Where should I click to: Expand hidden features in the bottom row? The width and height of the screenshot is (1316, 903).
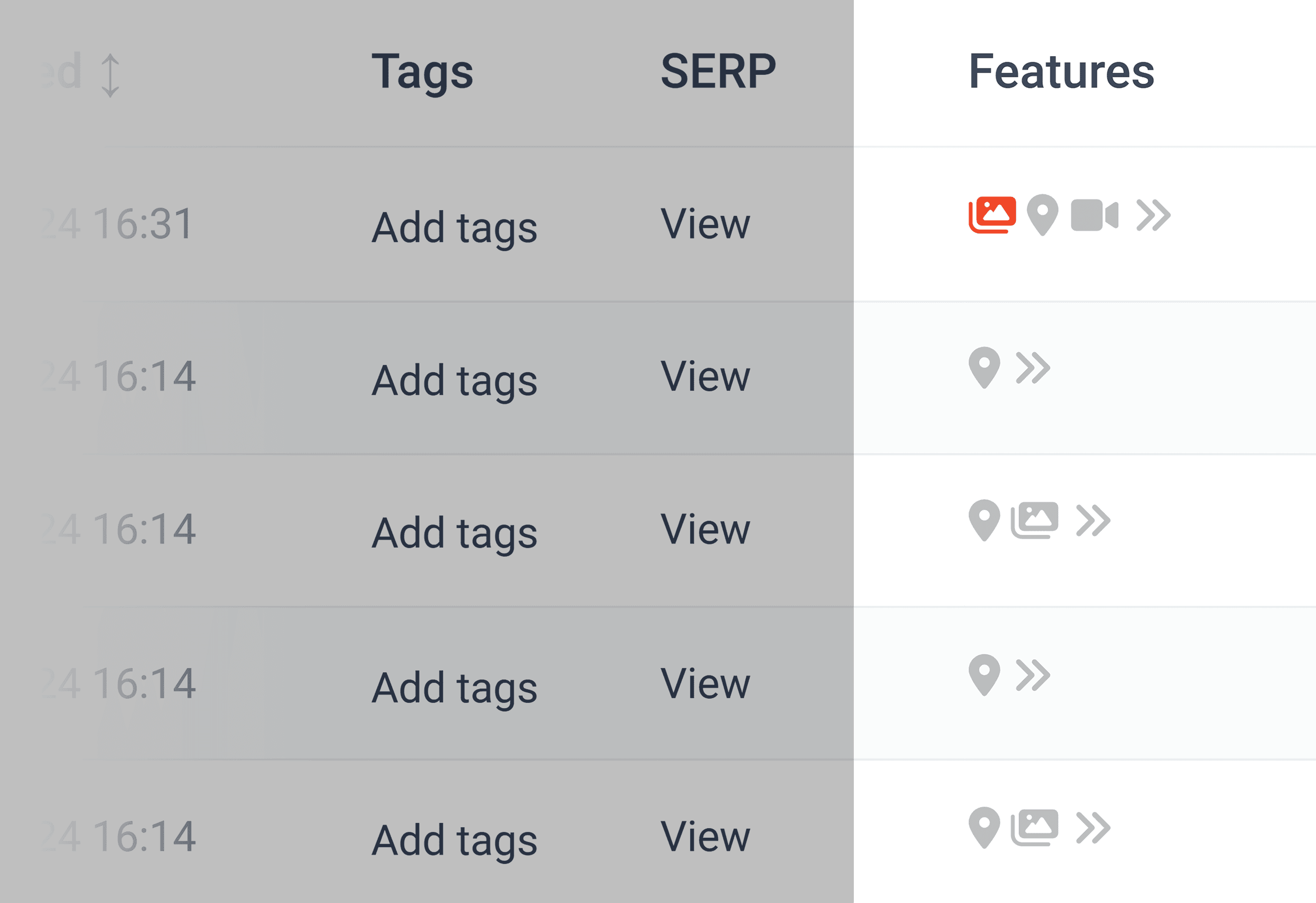click(x=1093, y=826)
